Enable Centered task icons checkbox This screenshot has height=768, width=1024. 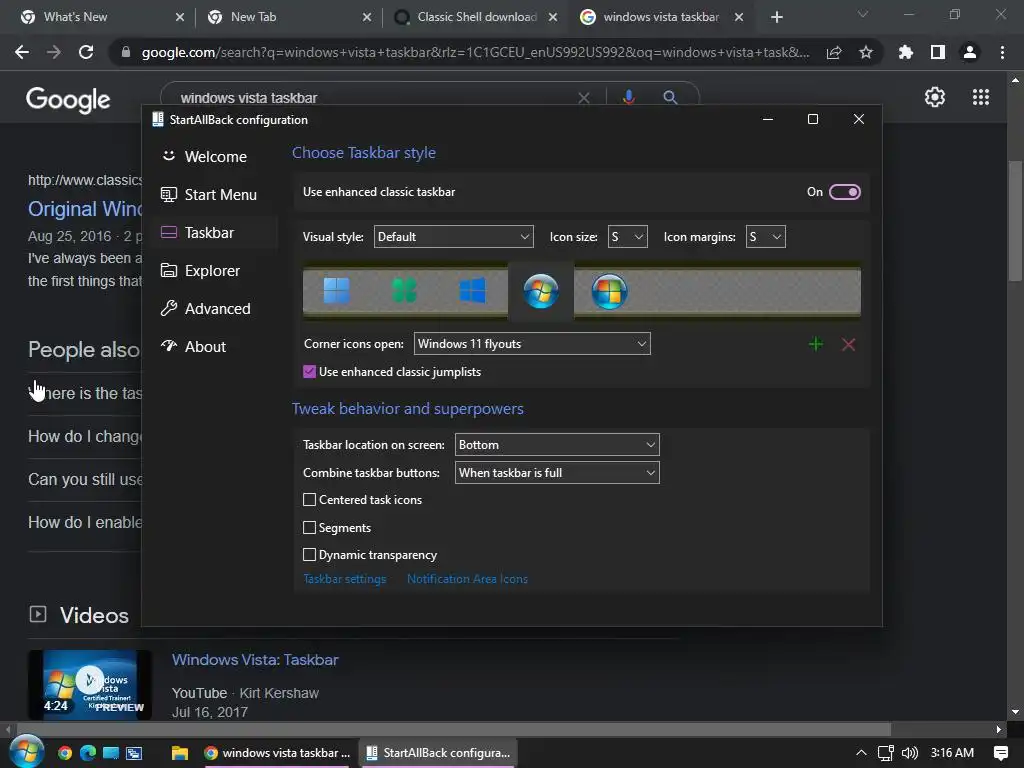pyautogui.click(x=310, y=500)
